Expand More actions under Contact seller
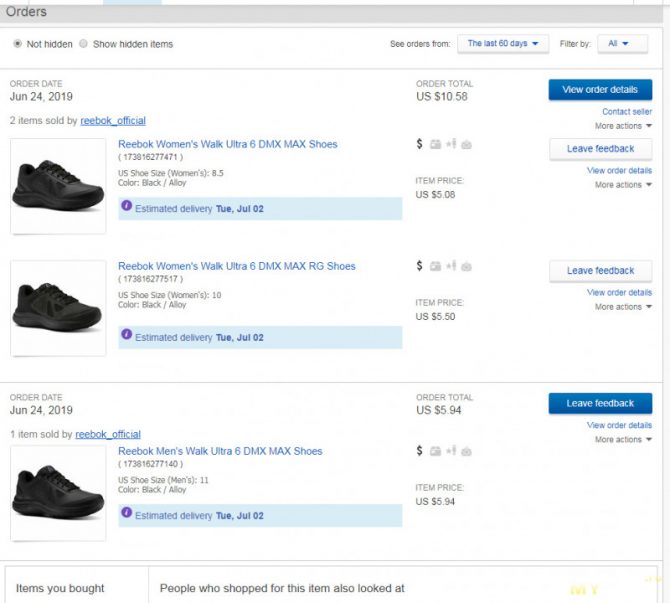The image size is (670, 603). [623, 126]
